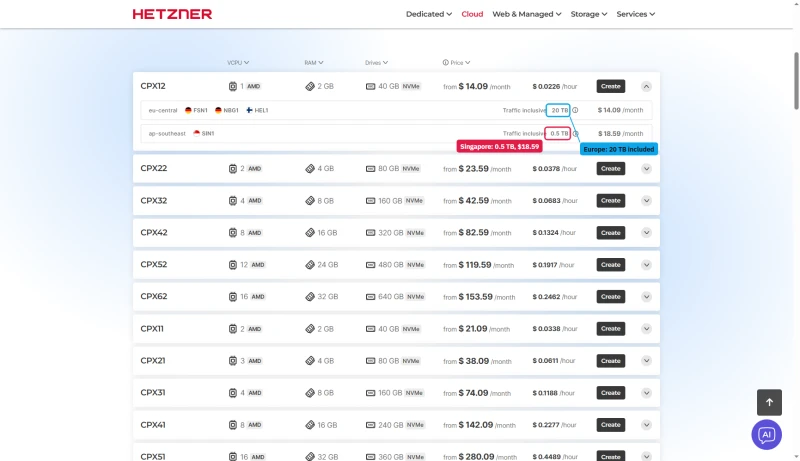The image size is (800, 461).
Task: Click the Finnish flag next to HEL1
Action: pyautogui.click(x=249, y=110)
